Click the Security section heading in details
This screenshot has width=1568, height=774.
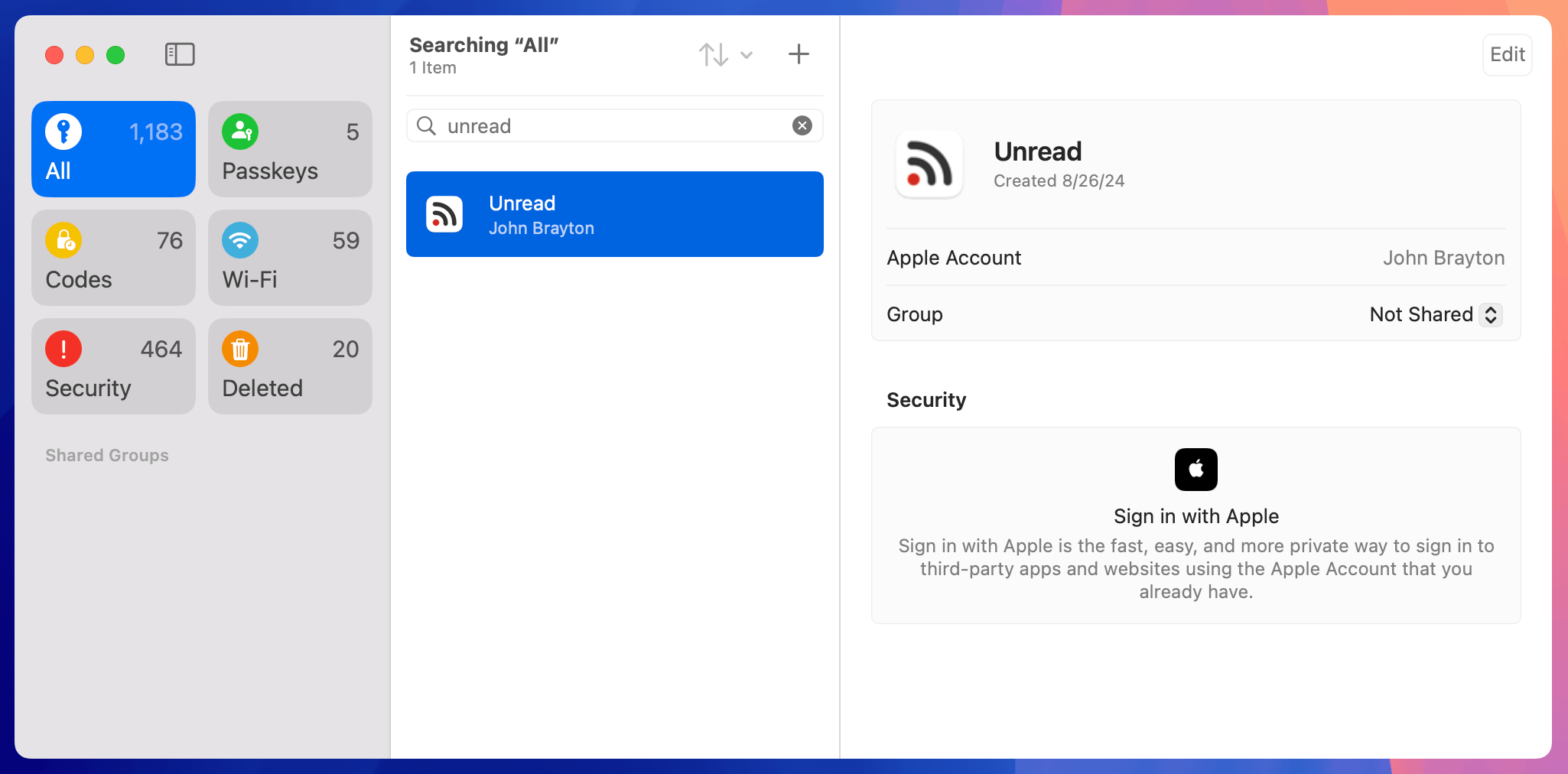[926, 400]
